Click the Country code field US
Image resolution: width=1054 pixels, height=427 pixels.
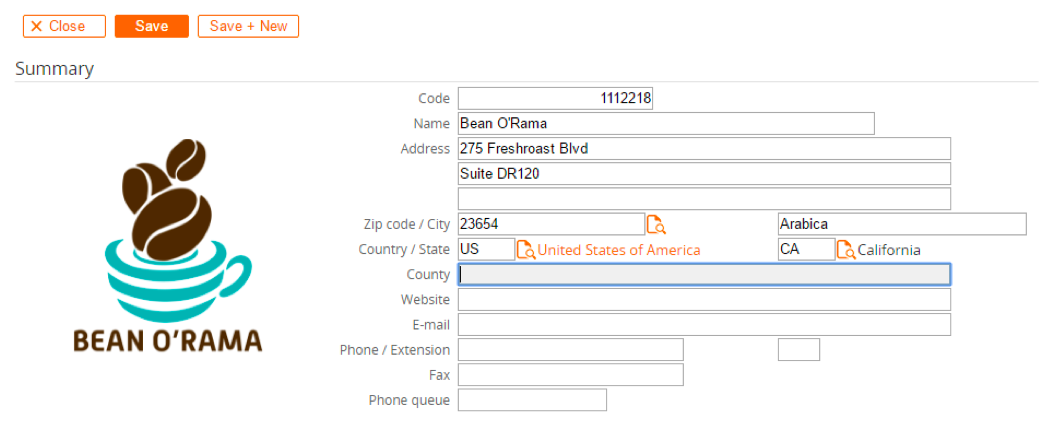click(487, 249)
